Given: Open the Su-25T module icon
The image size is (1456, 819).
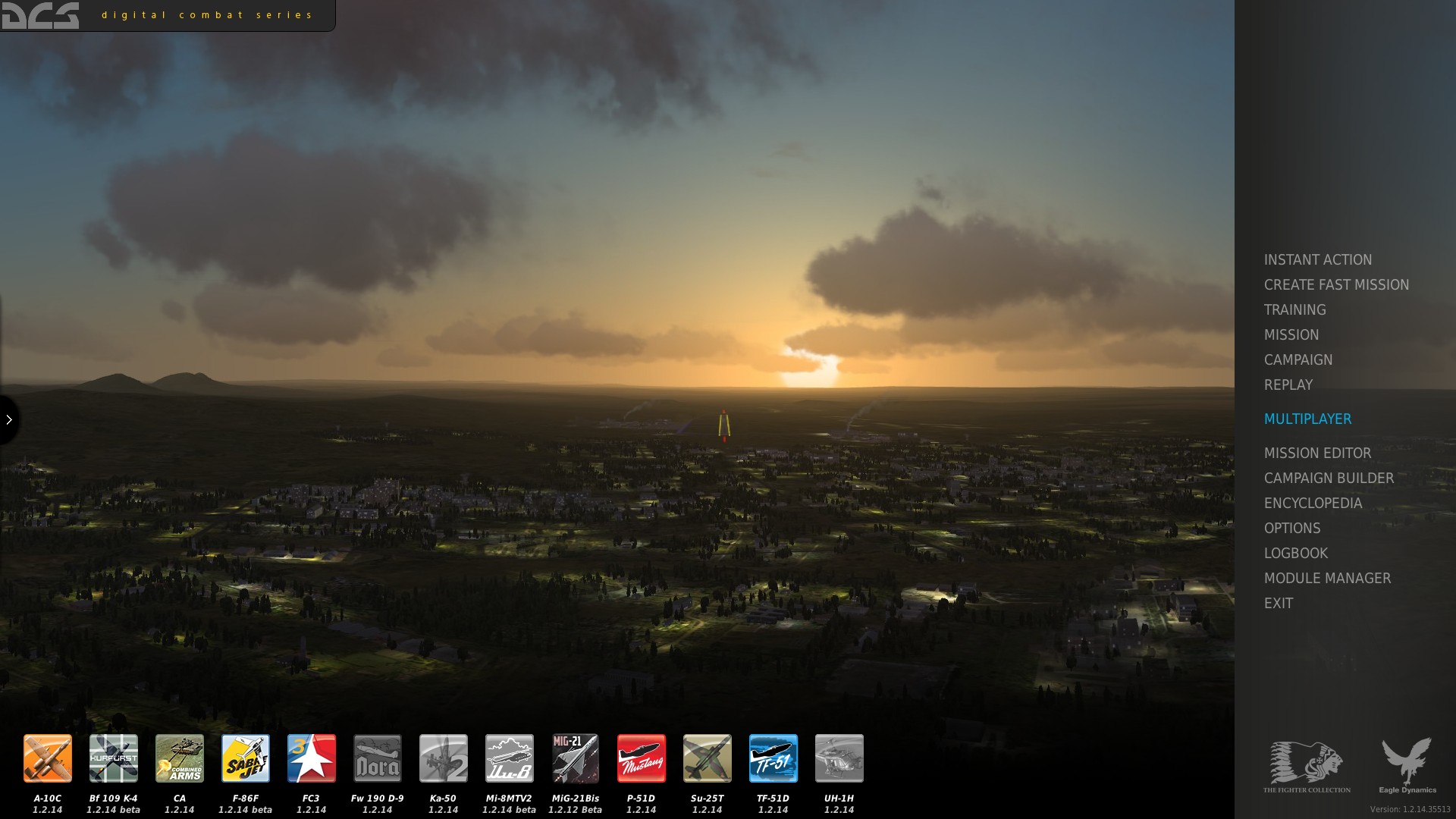Looking at the screenshot, I should (707, 758).
